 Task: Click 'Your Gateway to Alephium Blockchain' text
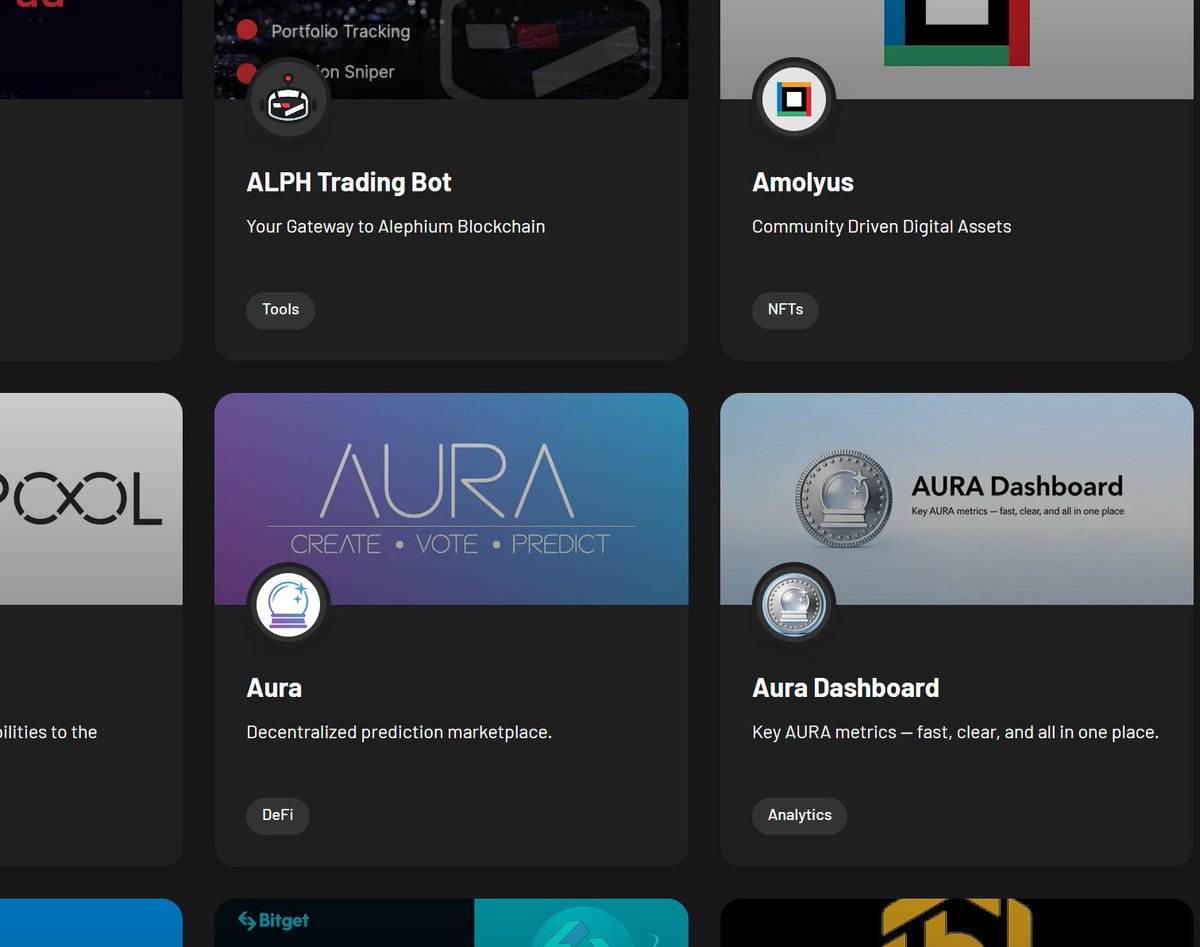pyautogui.click(x=396, y=227)
